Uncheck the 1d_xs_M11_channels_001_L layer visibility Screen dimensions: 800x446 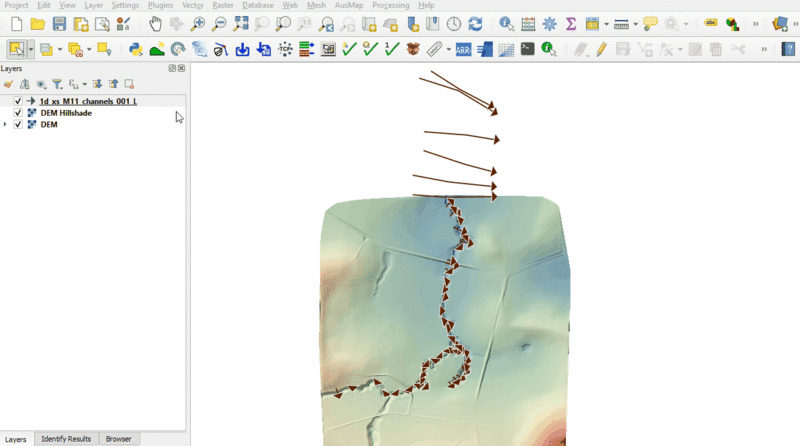[x=18, y=102]
